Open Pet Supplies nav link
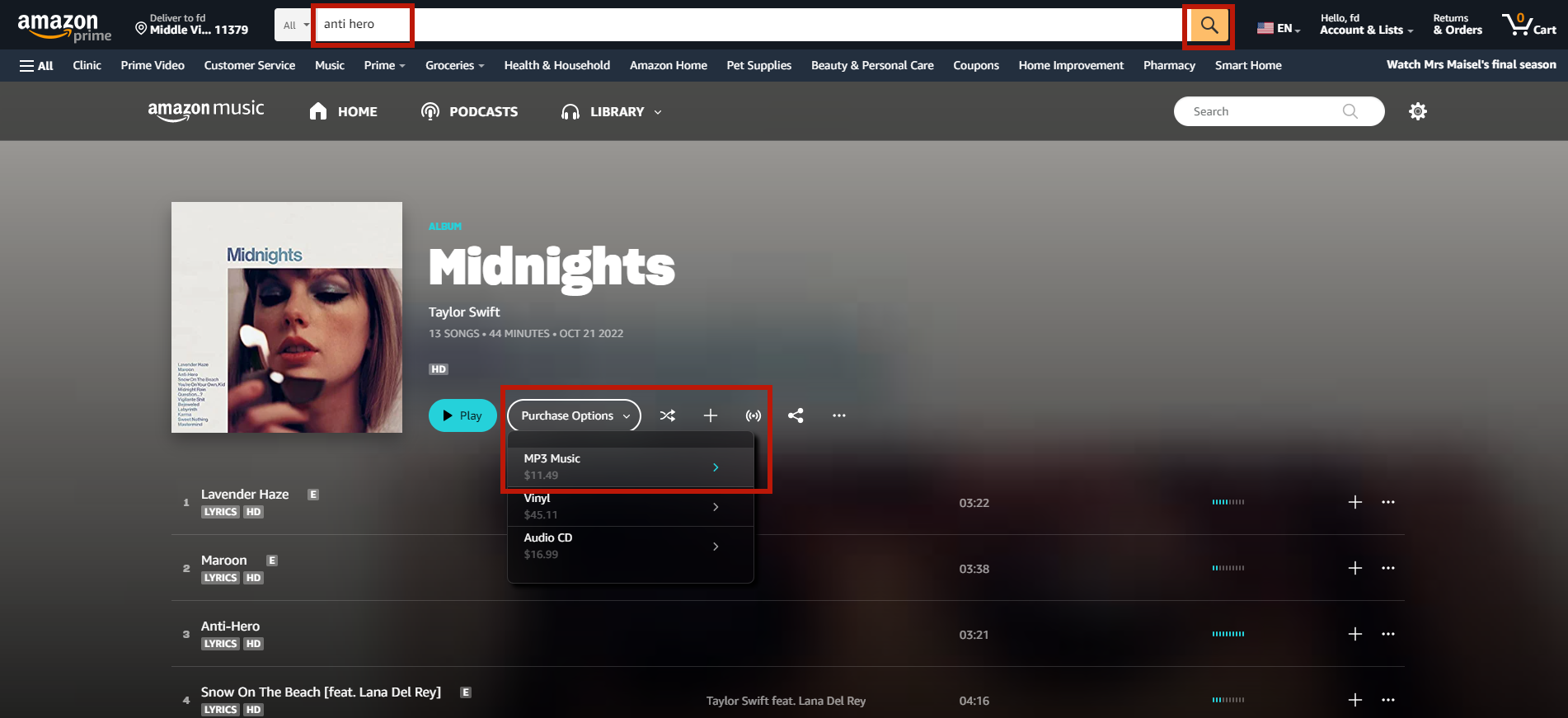Viewport: 1568px width, 718px height. tap(759, 65)
